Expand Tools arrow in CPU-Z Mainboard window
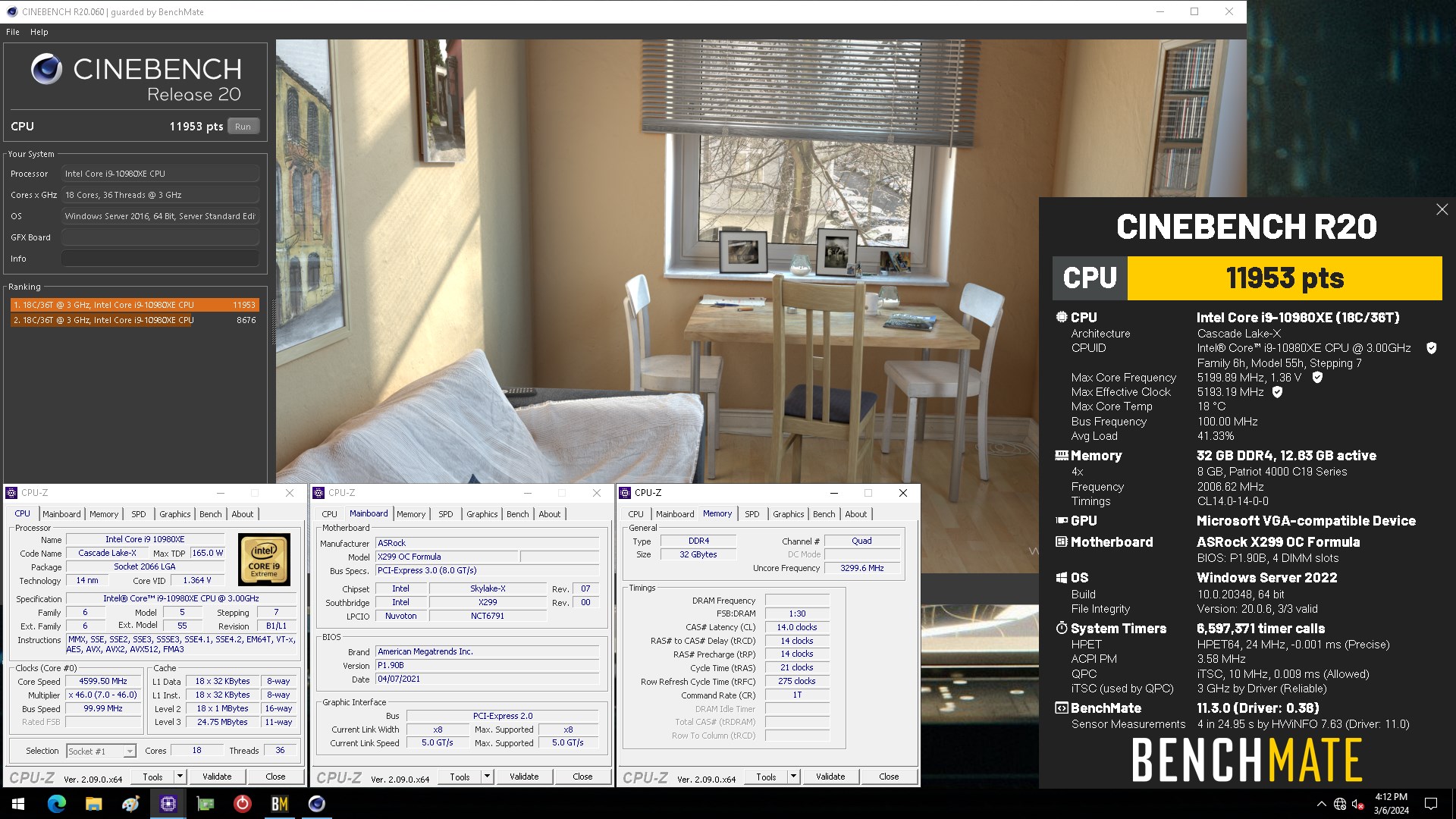The image size is (1456, 819). click(x=487, y=777)
